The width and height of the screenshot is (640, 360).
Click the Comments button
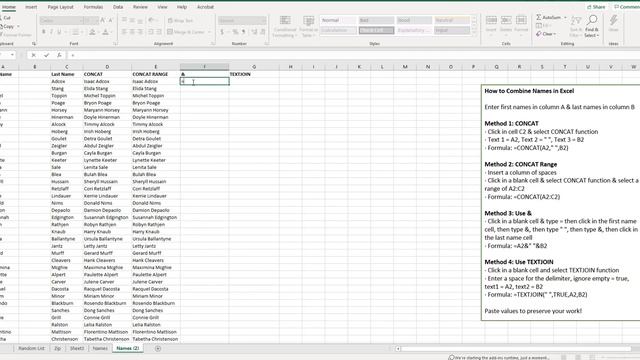[x=626, y=7]
